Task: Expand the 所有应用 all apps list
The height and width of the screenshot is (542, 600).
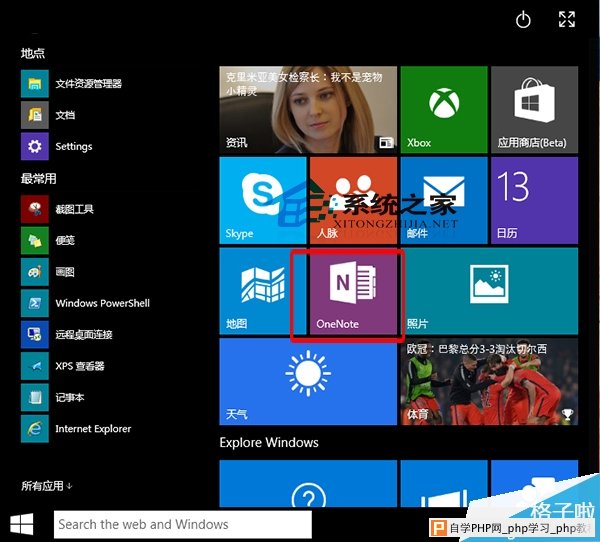Action: [x=46, y=486]
